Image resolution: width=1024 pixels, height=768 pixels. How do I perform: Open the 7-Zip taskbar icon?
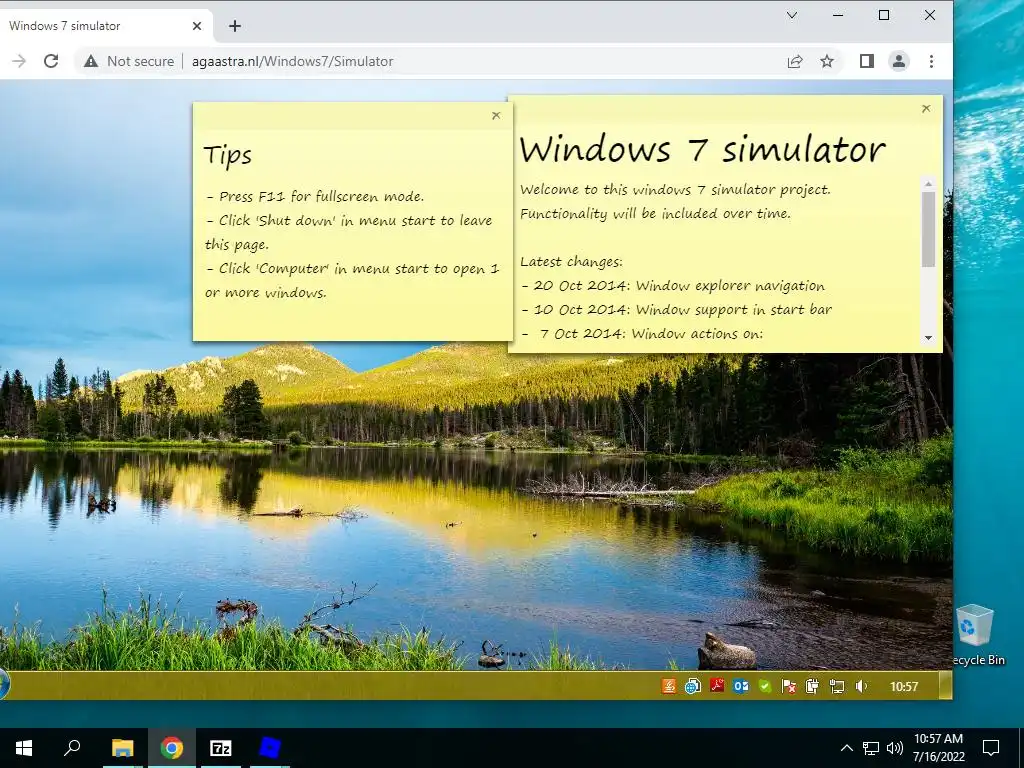[220, 748]
